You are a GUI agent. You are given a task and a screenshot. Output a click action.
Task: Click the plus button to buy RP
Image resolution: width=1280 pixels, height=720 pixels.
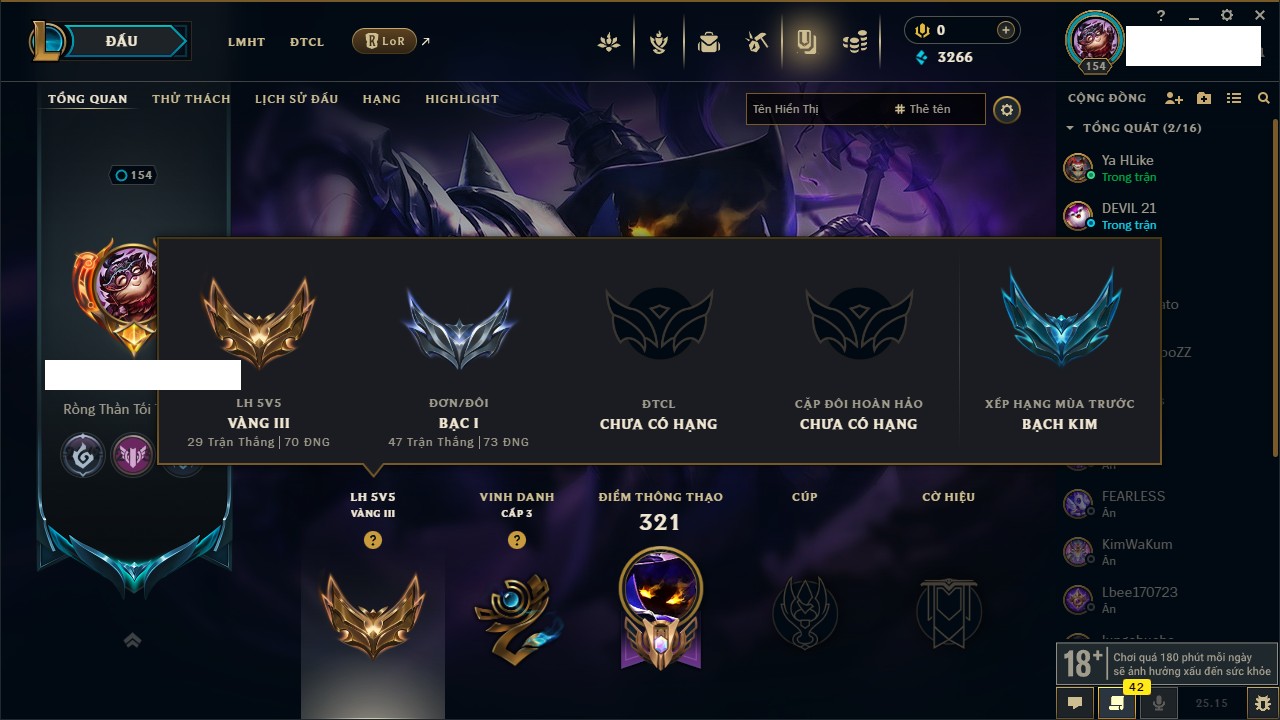pos(1006,30)
